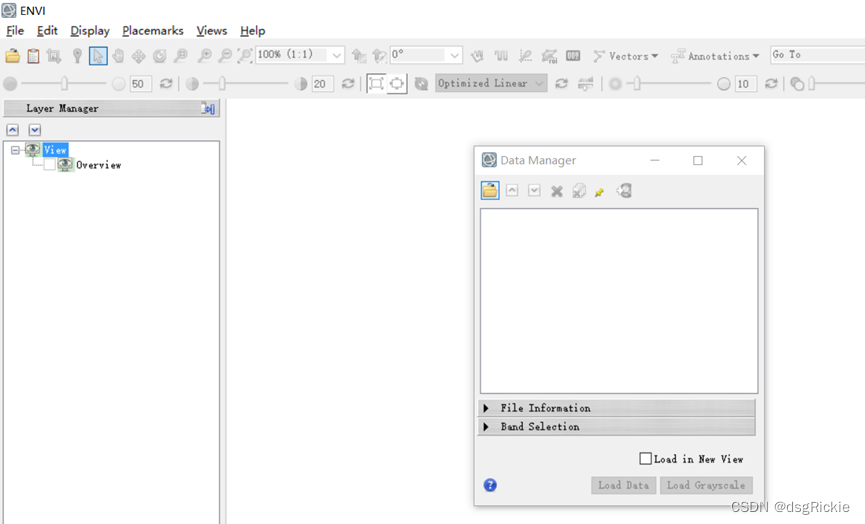The width and height of the screenshot is (865, 524).
Task: Open the Data Manager clipboard icon in toolbar
Action: pos(33,56)
